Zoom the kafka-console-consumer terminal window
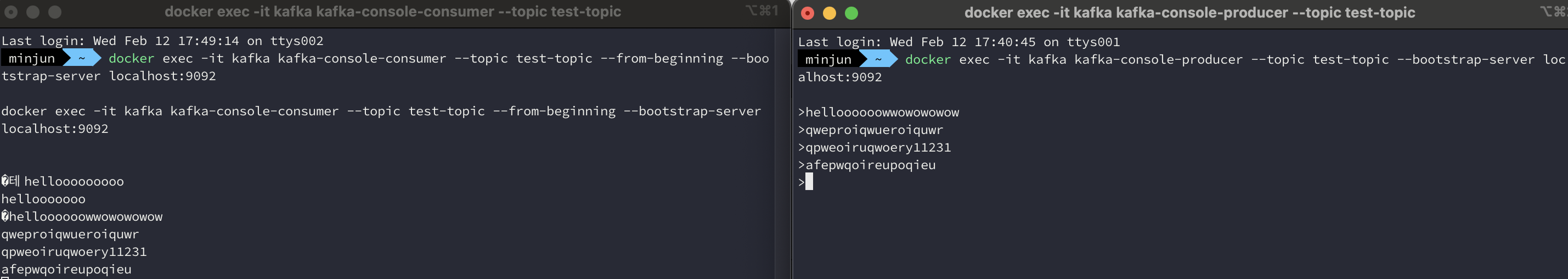 [x=55, y=12]
